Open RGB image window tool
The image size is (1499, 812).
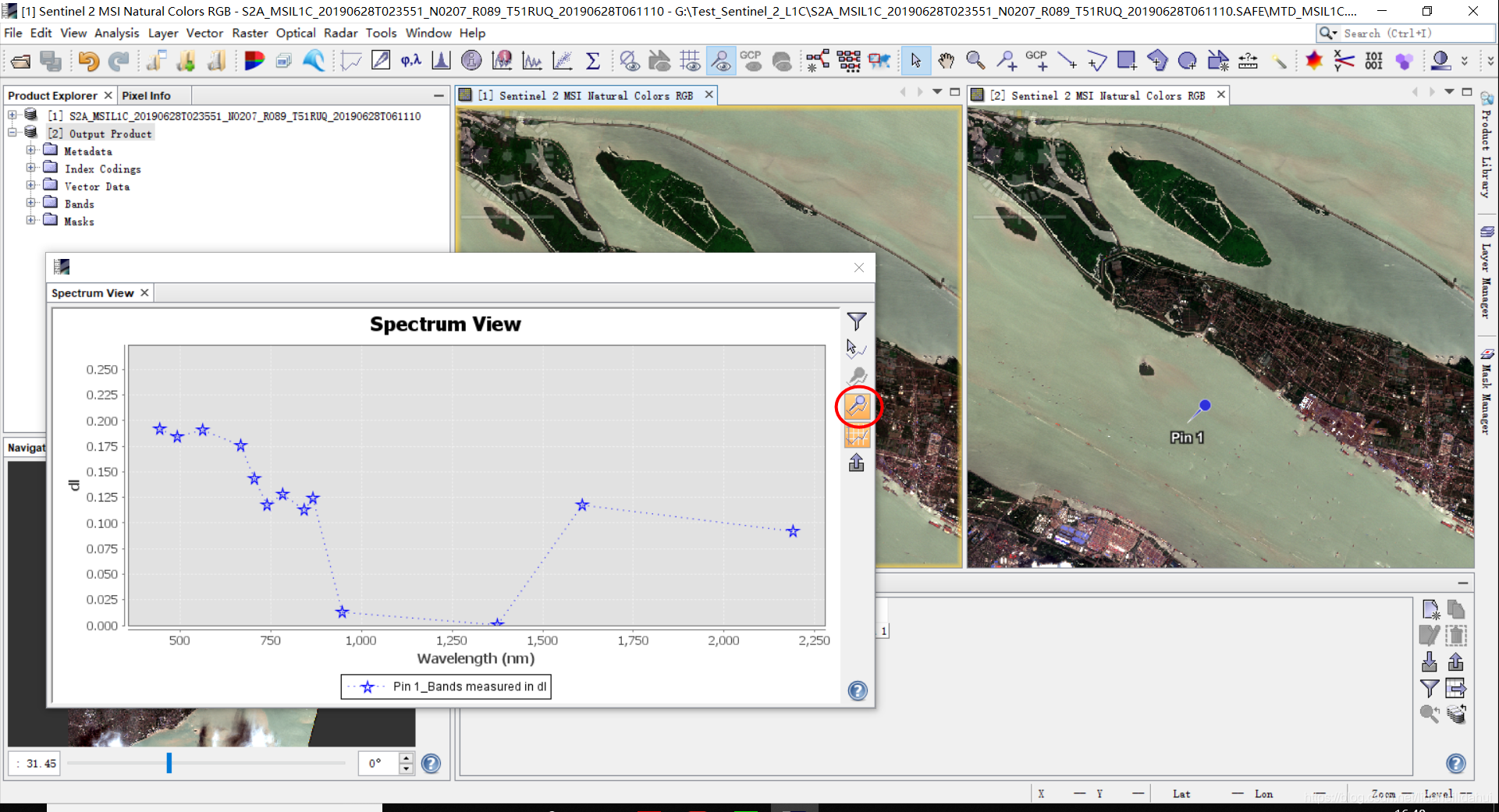(x=254, y=61)
